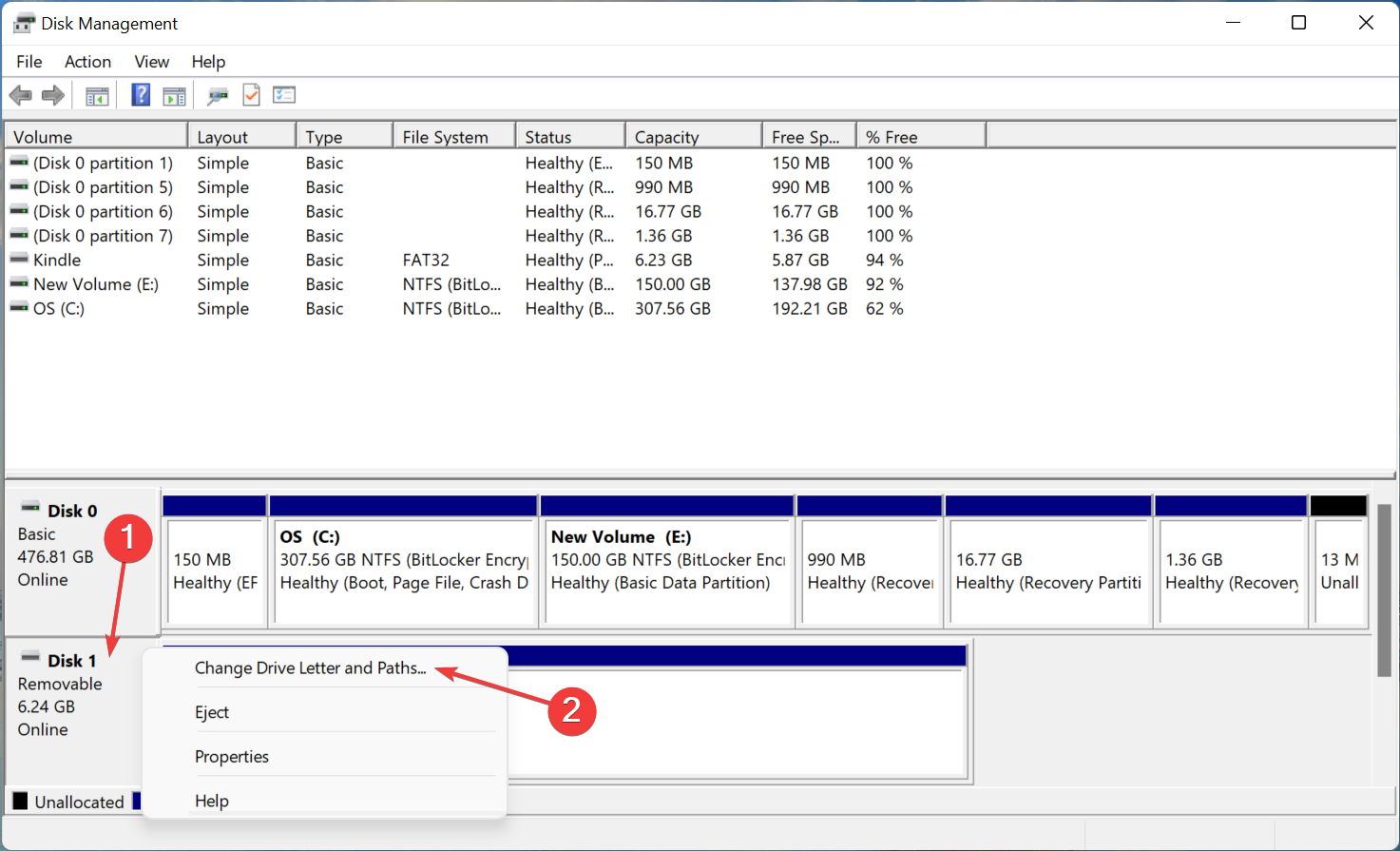Viewport: 1400px width, 851px height.
Task: Open Help via blue question mark icon
Action: tap(141, 95)
